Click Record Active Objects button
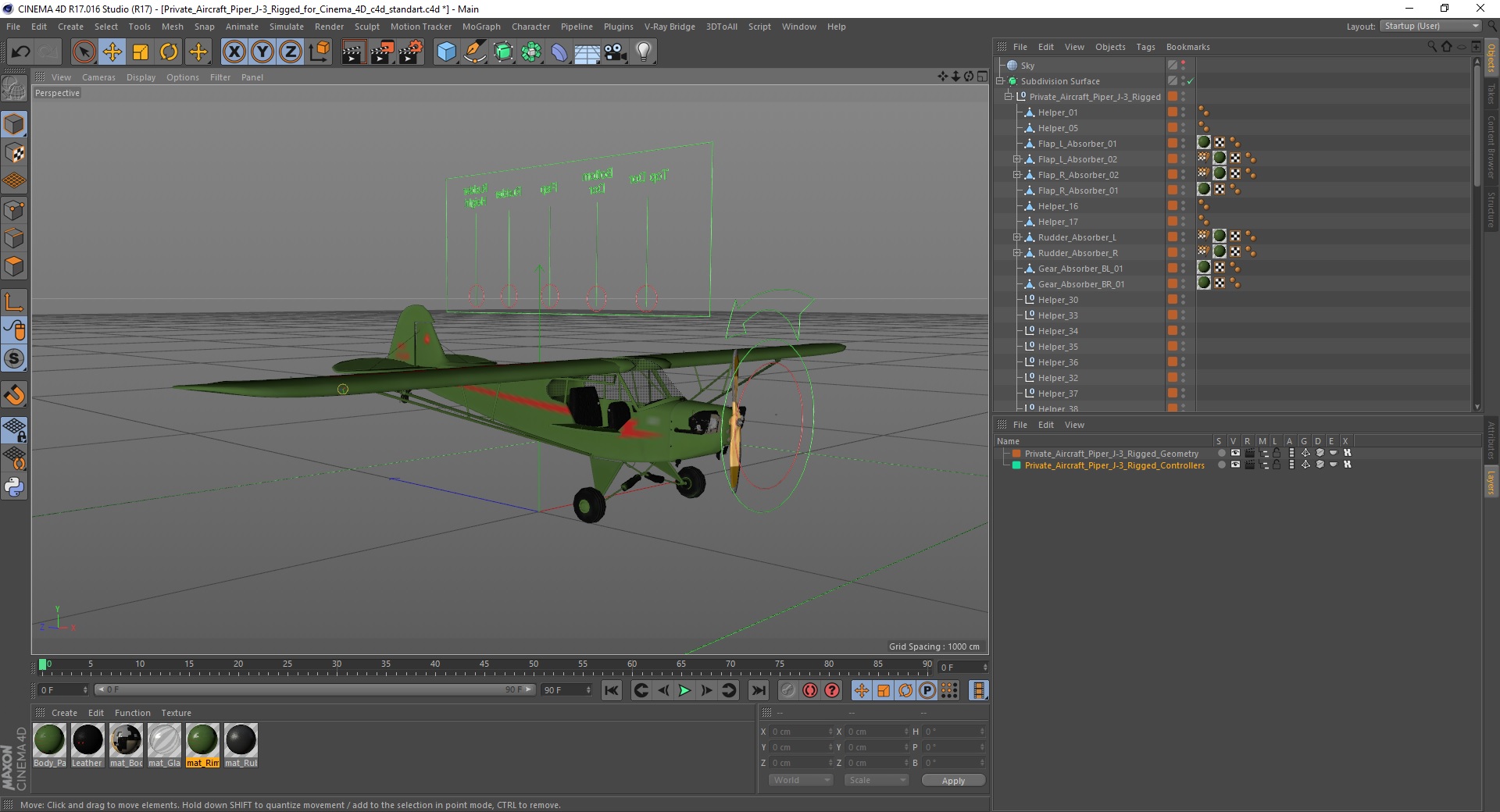The image size is (1500, 812). tap(787, 690)
